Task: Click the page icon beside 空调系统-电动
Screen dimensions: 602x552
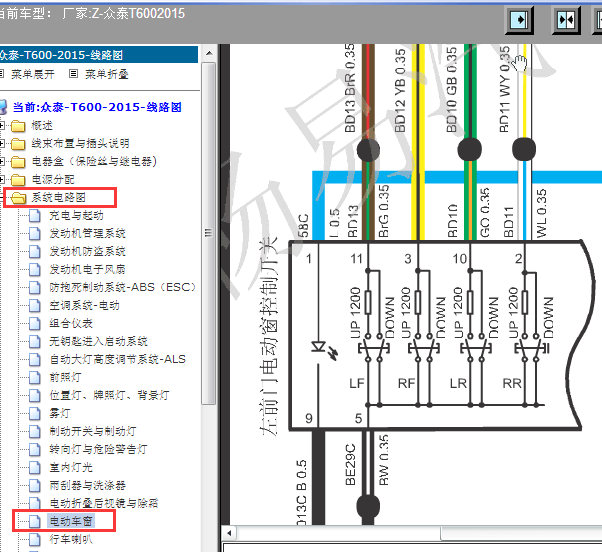Action: [35, 306]
